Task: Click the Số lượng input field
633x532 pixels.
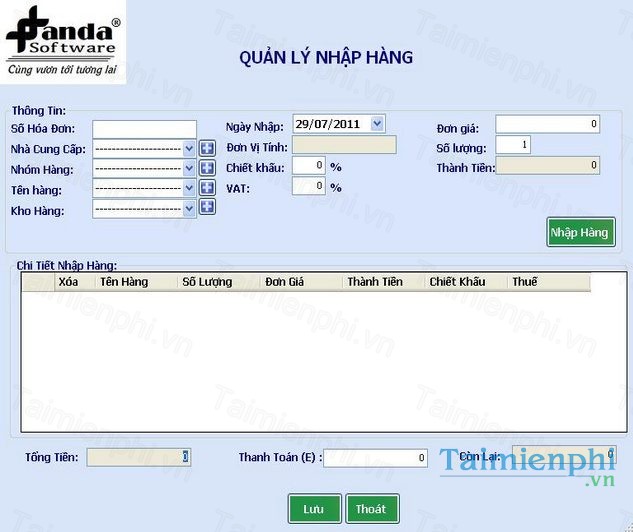Action: [513, 145]
